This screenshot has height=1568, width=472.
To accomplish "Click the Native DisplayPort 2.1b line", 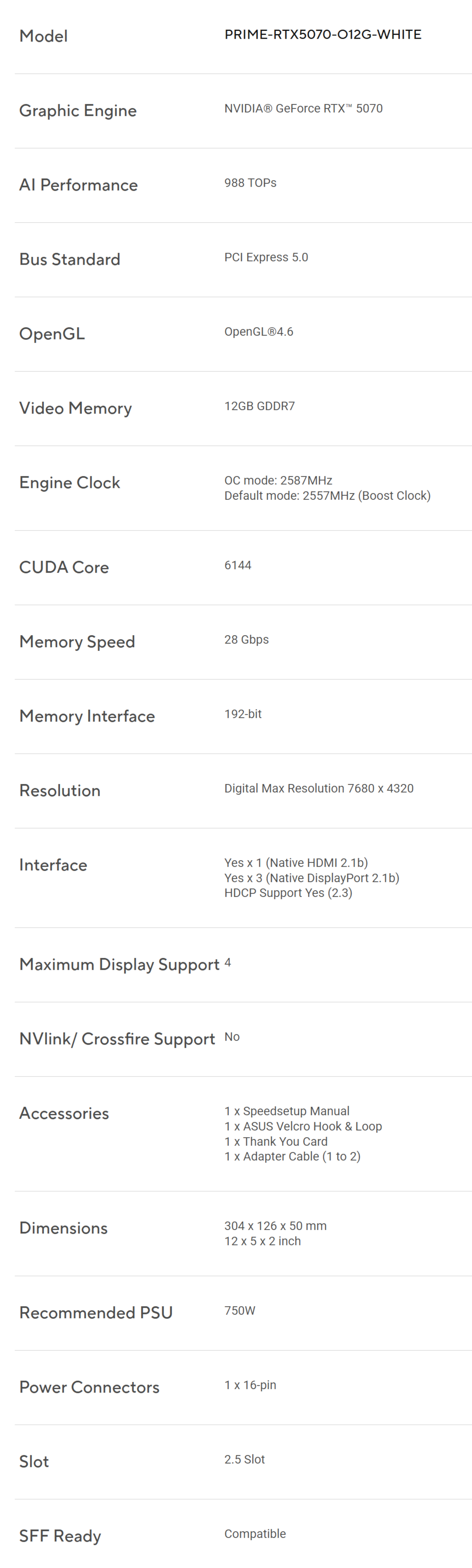I will coord(312,878).
